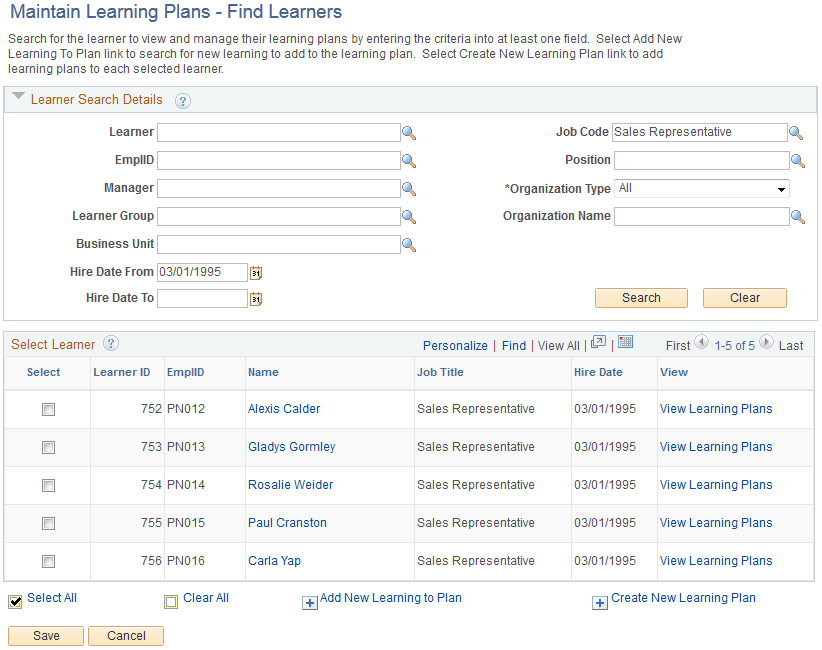Open the Hire Date To calendar picker
This screenshot has height=650, width=822.
tap(256, 298)
